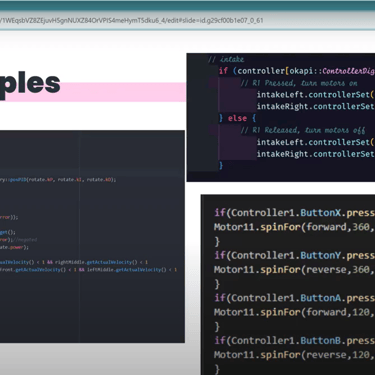The image size is (375, 375).
Task: Click the browser address bar URL
Action: pyautogui.click(x=132, y=20)
